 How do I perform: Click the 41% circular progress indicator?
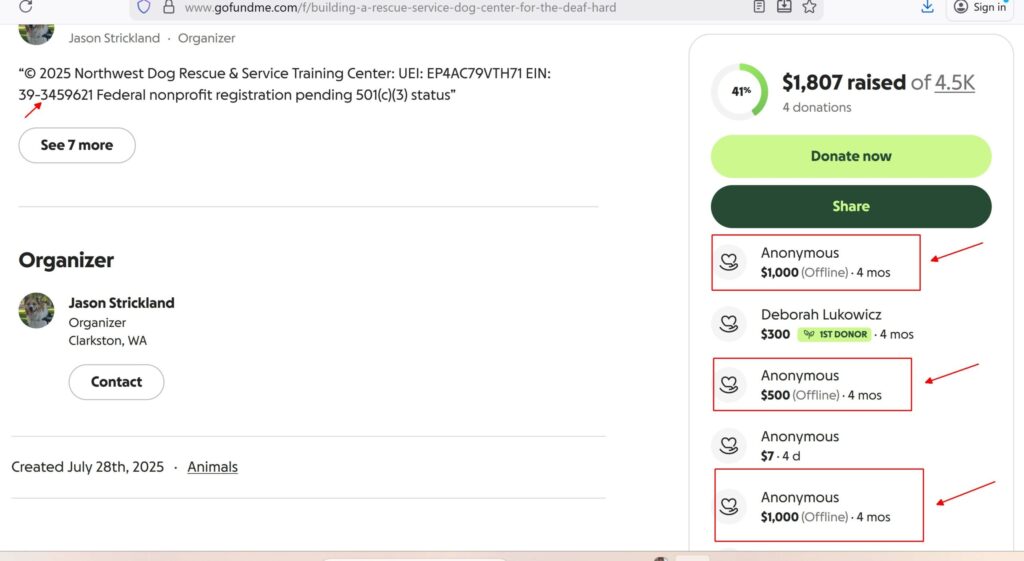pyautogui.click(x=740, y=92)
